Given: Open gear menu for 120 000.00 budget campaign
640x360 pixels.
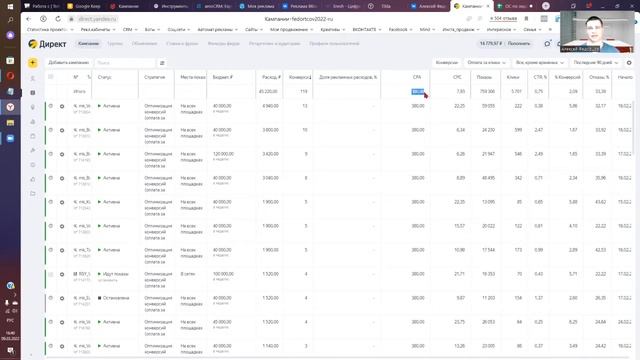Looking at the screenshot, I should [x=62, y=154].
